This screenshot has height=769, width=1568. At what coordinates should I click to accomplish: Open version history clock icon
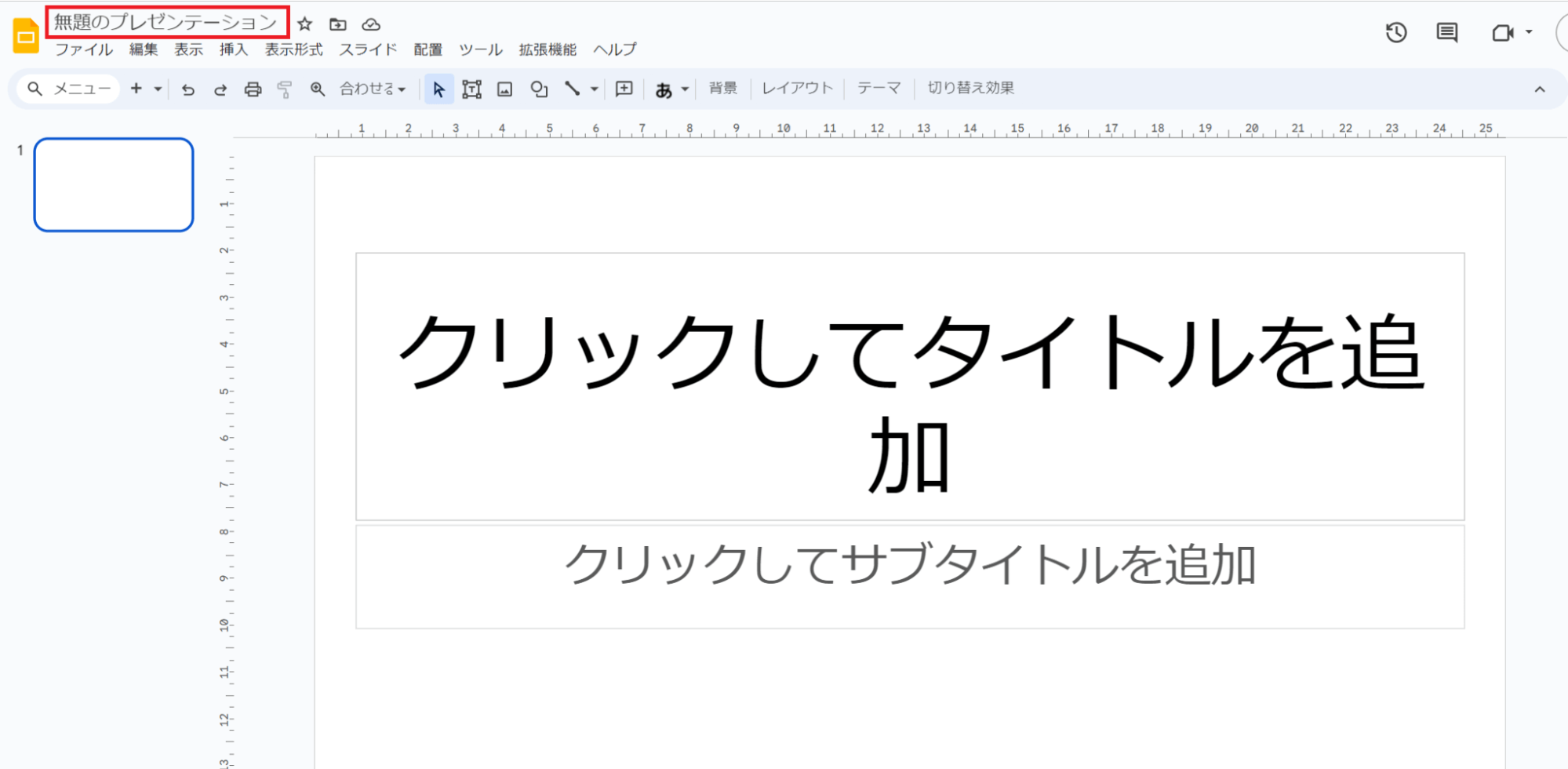click(1395, 33)
